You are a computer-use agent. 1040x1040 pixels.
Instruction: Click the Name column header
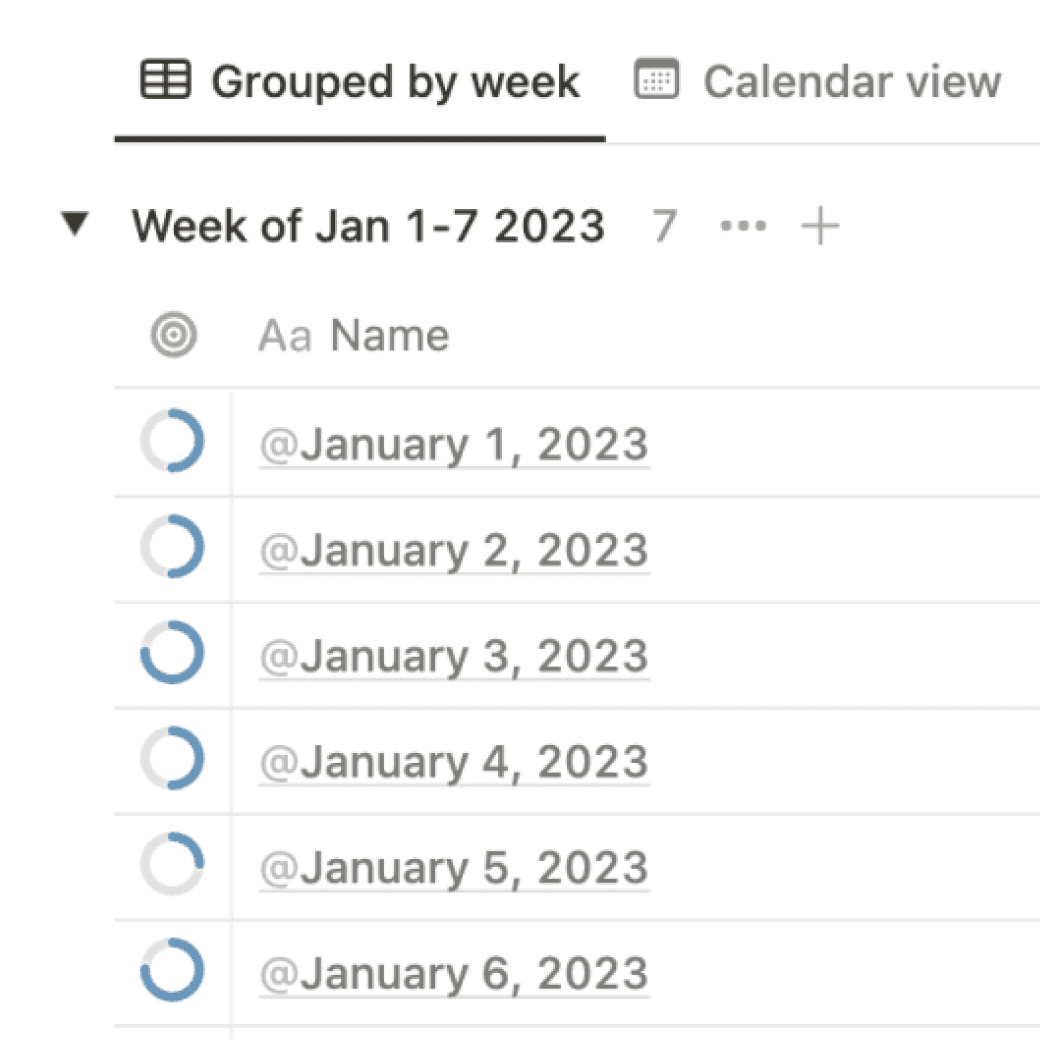coord(389,336)
